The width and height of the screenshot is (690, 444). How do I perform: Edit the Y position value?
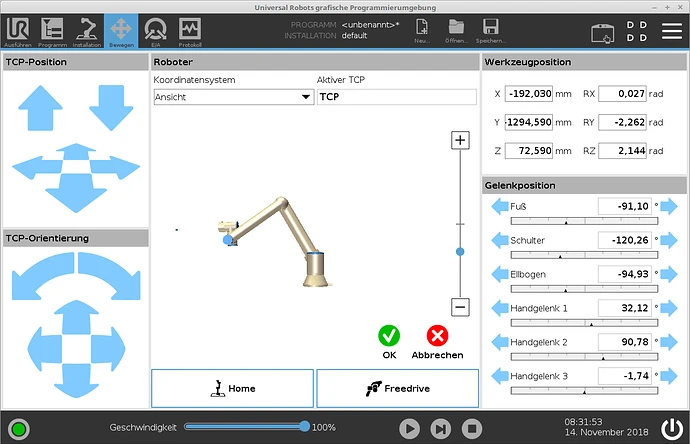tap(529, 122)
